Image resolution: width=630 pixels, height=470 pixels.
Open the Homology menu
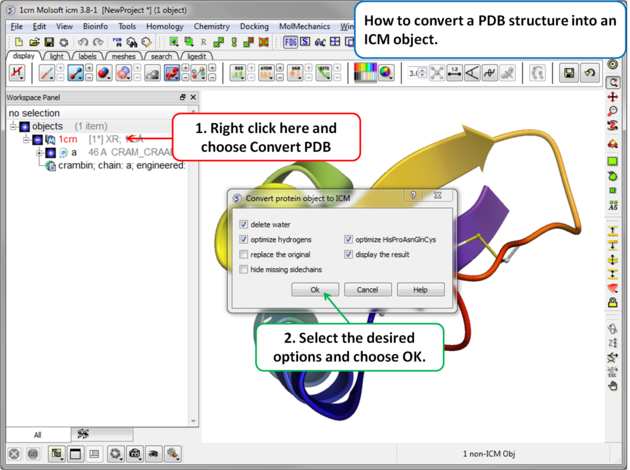[165, 27]
